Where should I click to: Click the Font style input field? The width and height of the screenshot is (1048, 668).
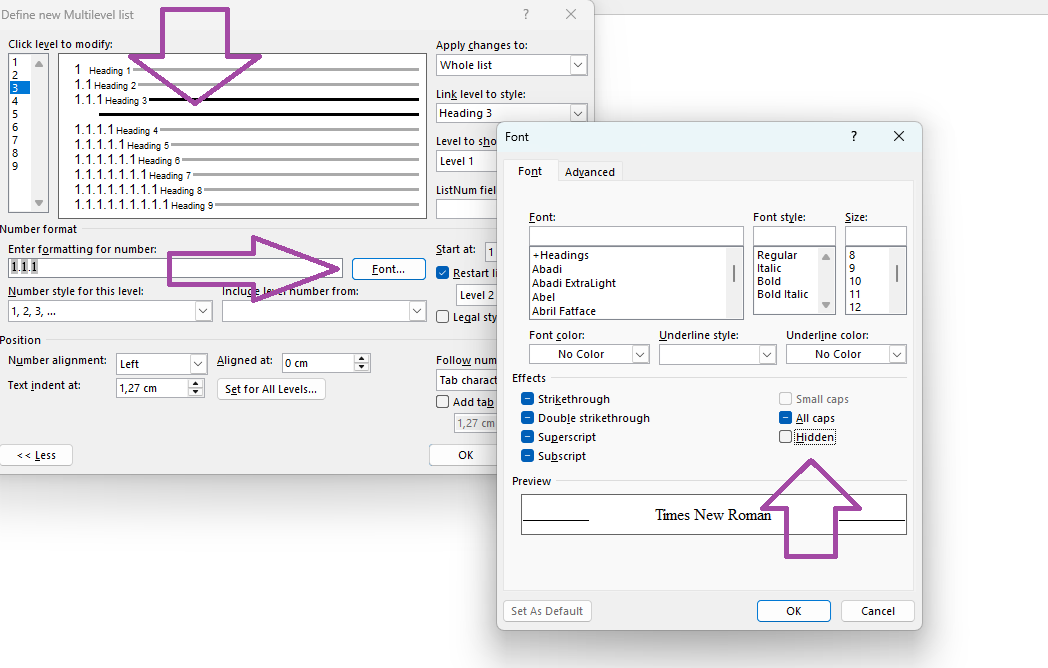click(x=794, y=236)
